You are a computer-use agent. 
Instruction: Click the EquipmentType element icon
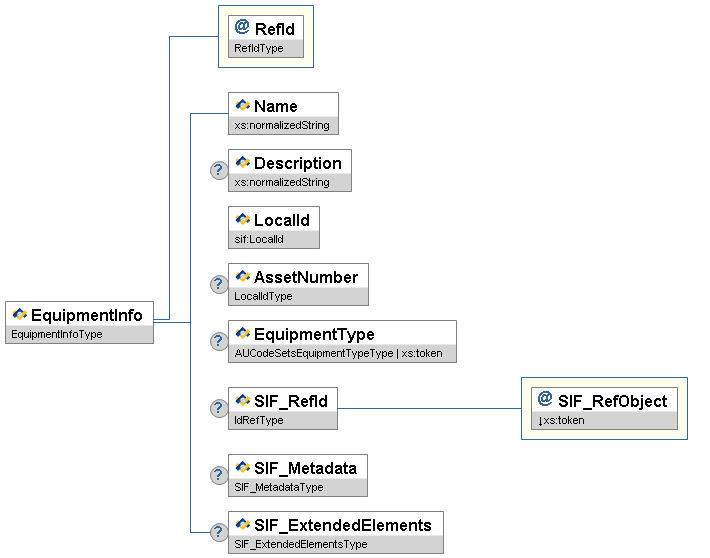242,334
